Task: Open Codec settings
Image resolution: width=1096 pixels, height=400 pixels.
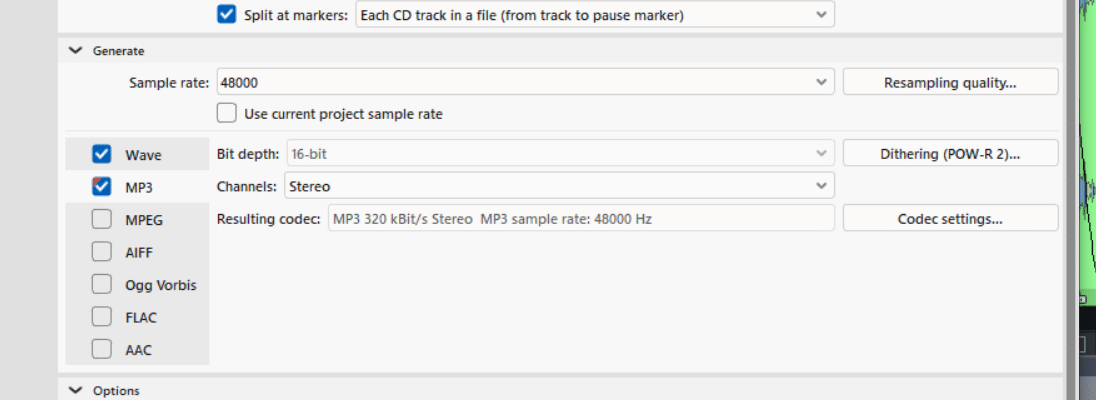Action: (950, 218)
